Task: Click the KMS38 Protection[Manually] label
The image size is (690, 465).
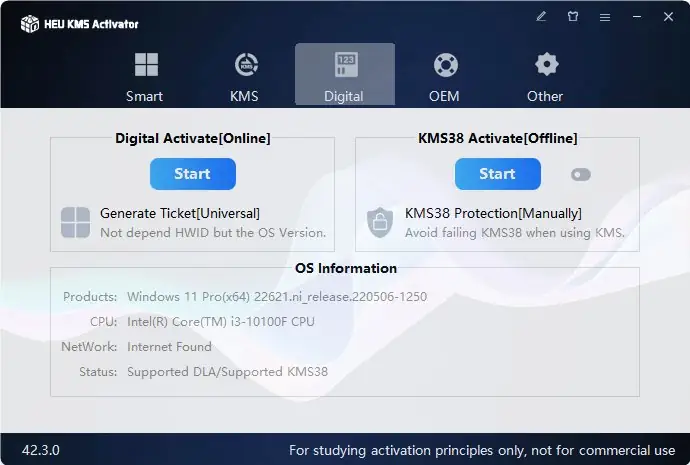Action: (493, 213)
